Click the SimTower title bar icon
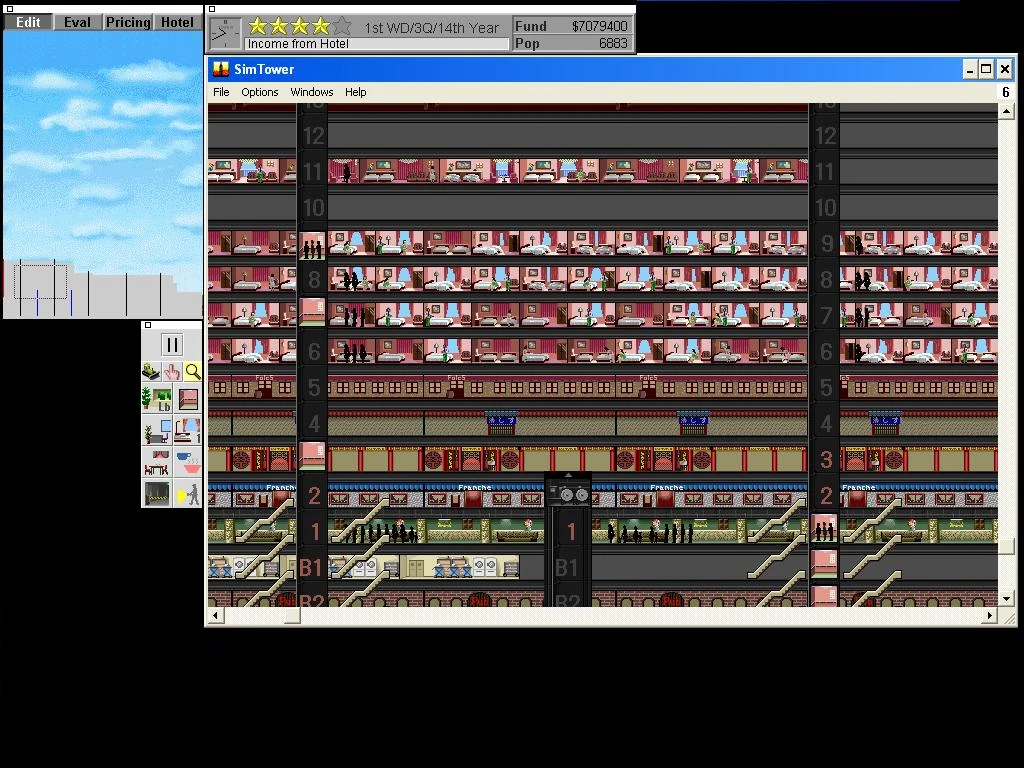 pyautogui.click(x=221, y=69)
